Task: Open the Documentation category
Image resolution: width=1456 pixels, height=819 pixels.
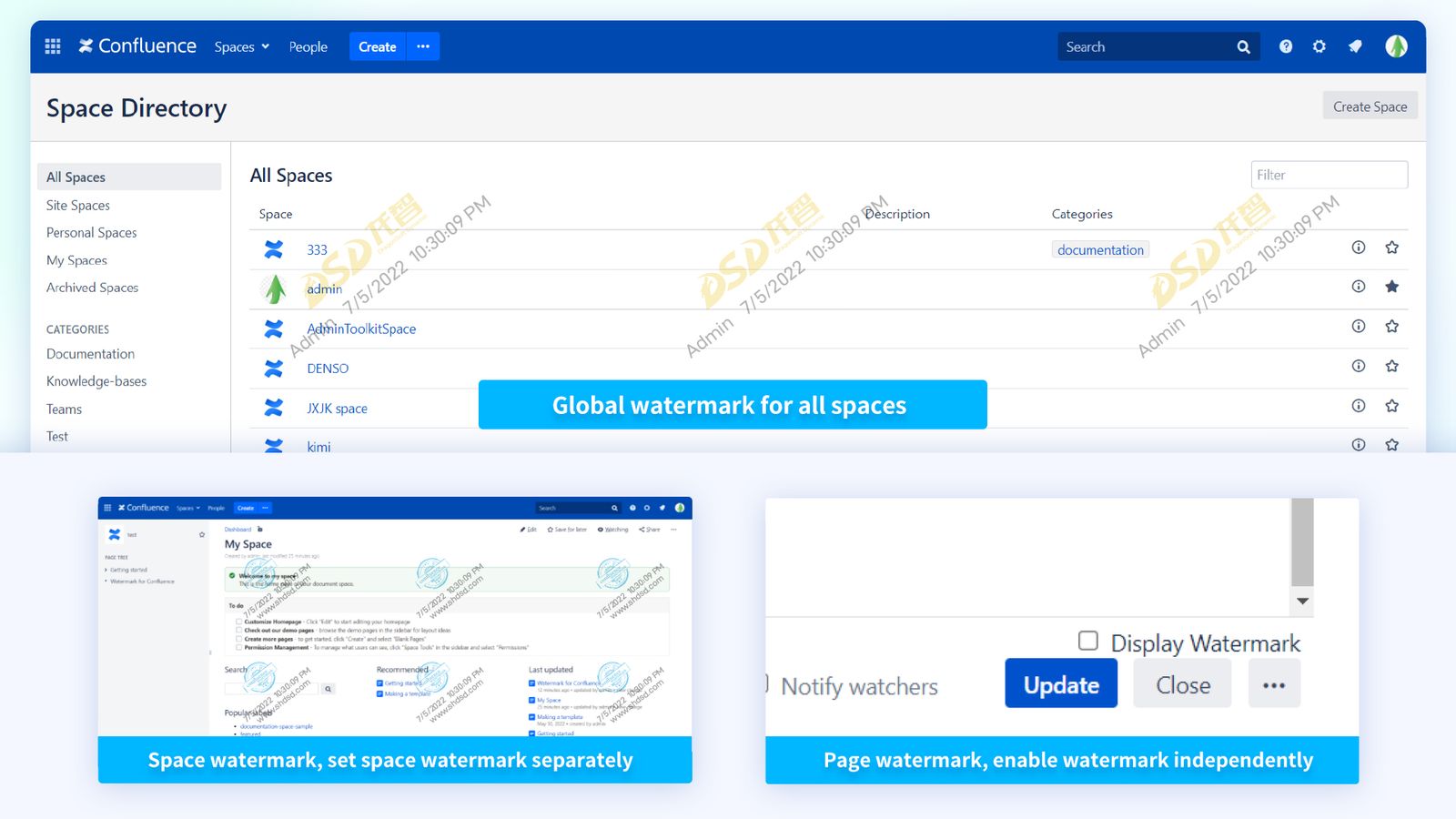Action: pyautogui.click(x=90, y=354)
